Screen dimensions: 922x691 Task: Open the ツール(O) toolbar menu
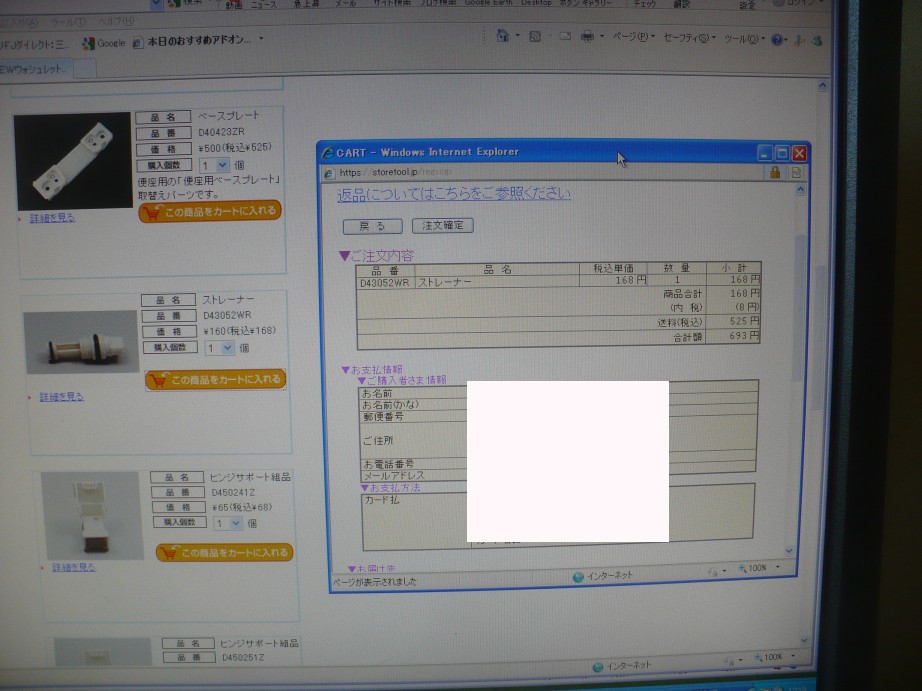tap(744, 38)
